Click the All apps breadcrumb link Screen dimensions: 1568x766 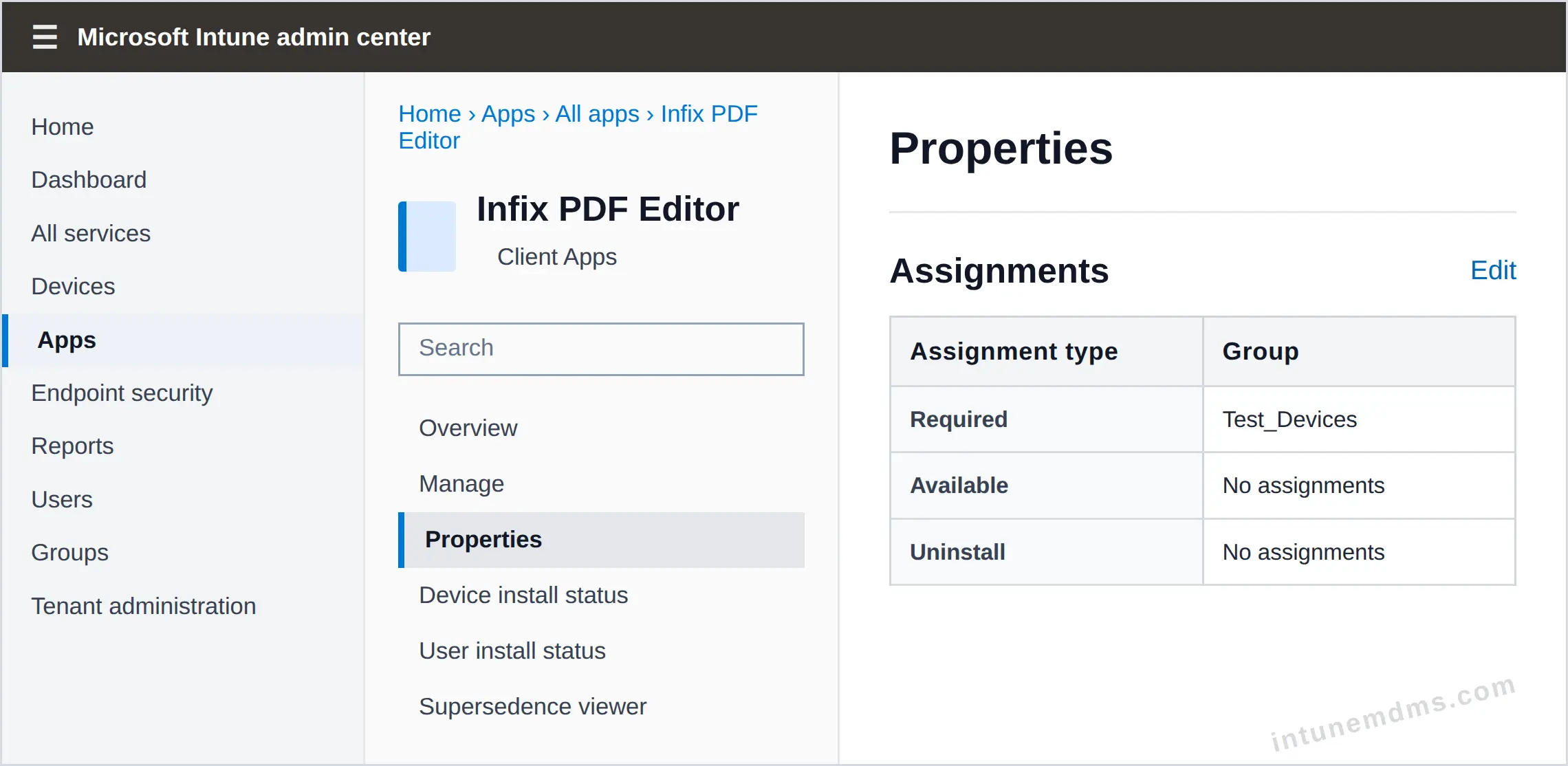(x=597, y=113)
